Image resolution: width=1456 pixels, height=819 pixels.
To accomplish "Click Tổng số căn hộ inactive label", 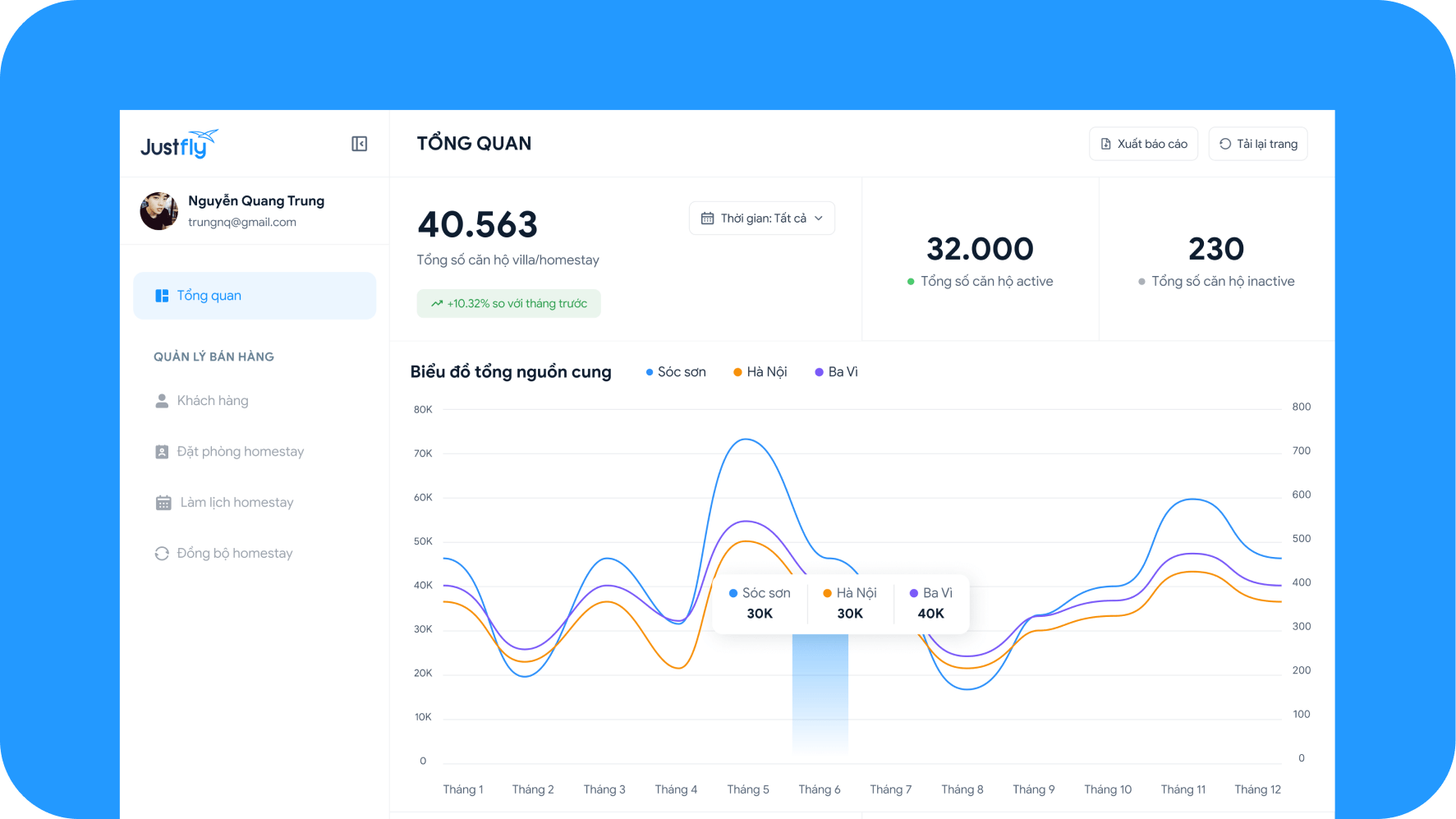I will [x=1223, y=282].
